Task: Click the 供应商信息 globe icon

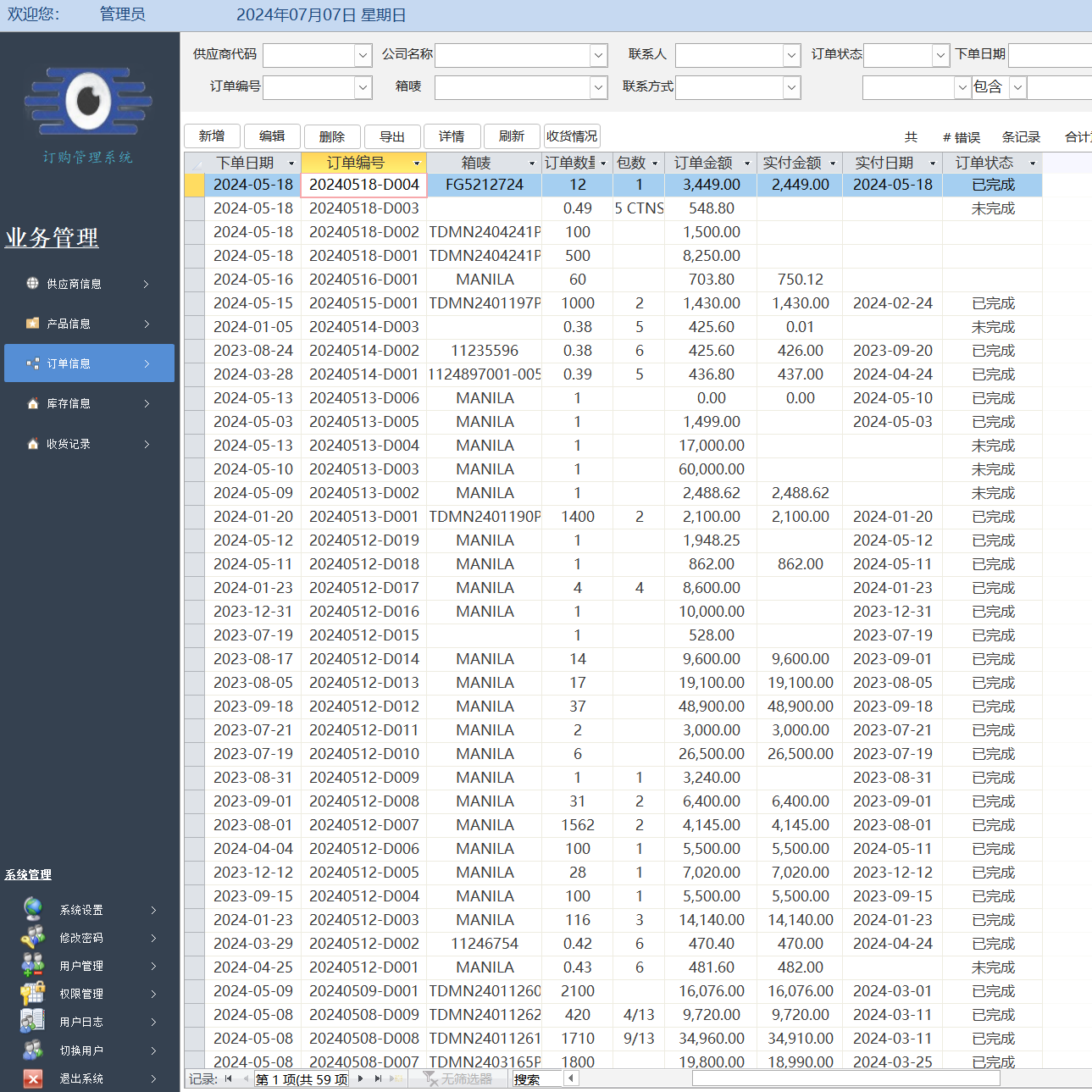Action: click(x=32, y=283)
